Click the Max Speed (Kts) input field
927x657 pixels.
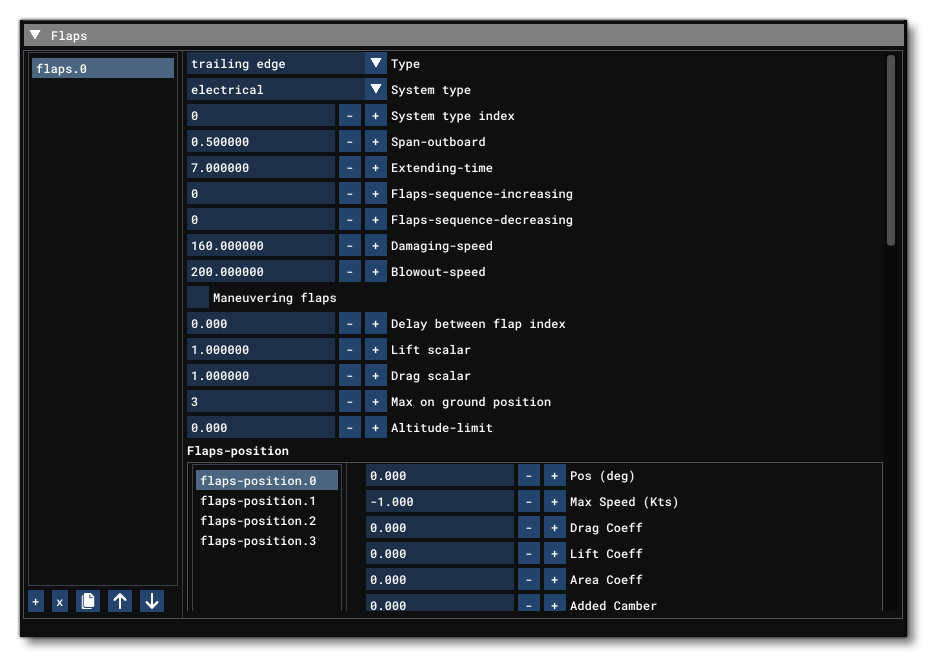439,502
